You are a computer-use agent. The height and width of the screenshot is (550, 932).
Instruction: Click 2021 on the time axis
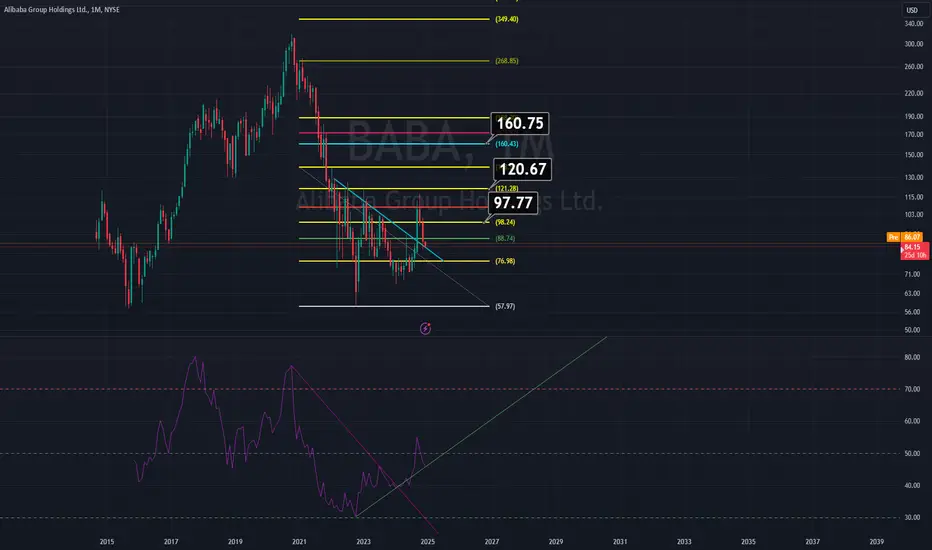click(x=300, y=542)
